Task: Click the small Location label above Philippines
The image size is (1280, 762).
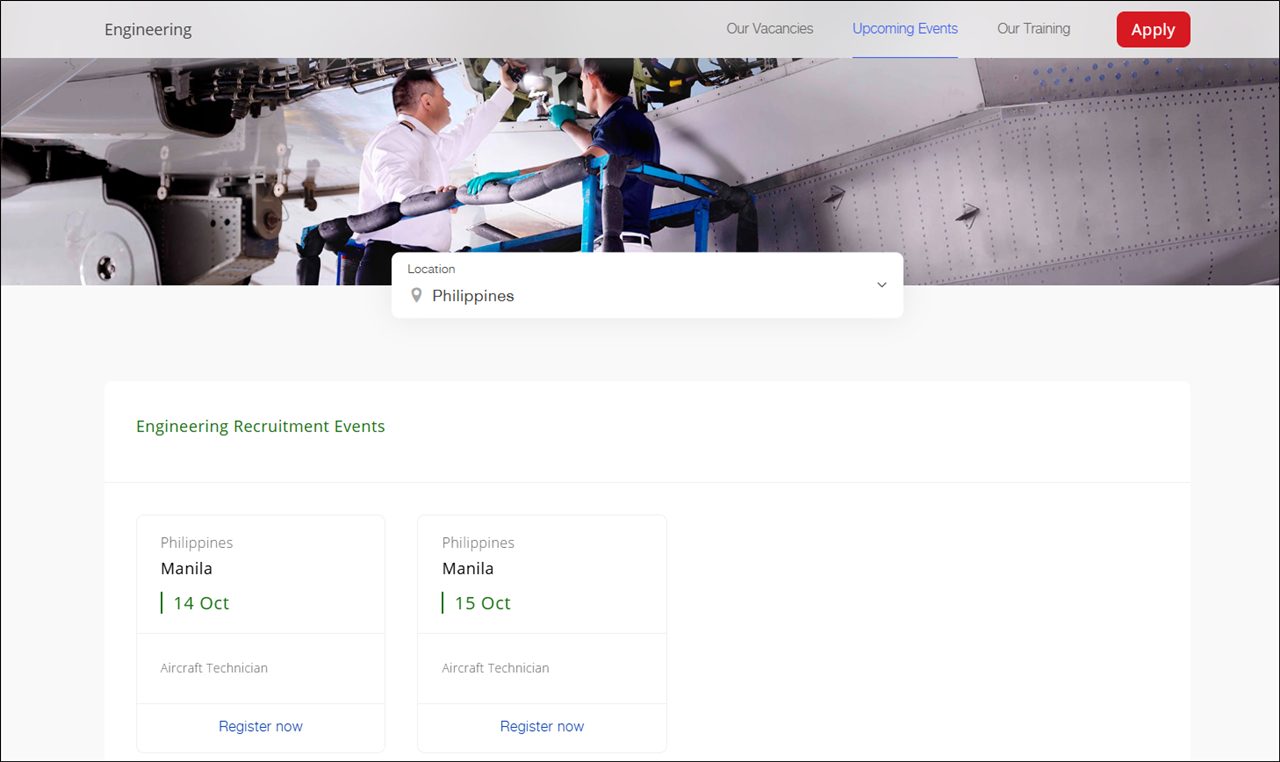Action: tap(431, 269)
